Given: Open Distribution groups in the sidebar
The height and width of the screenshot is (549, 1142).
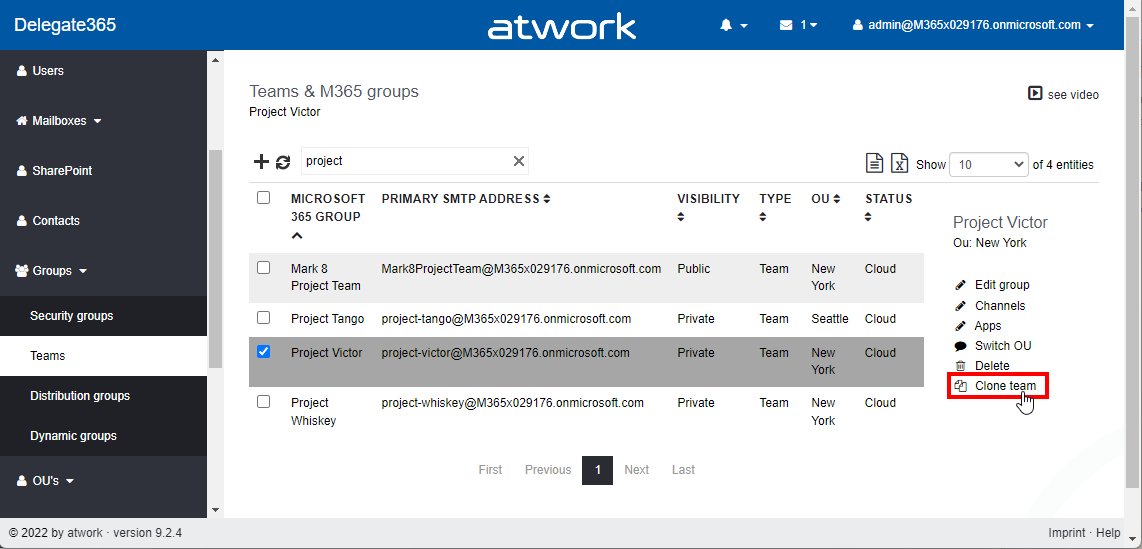Looking at the screenshot, I should point(80,396).
